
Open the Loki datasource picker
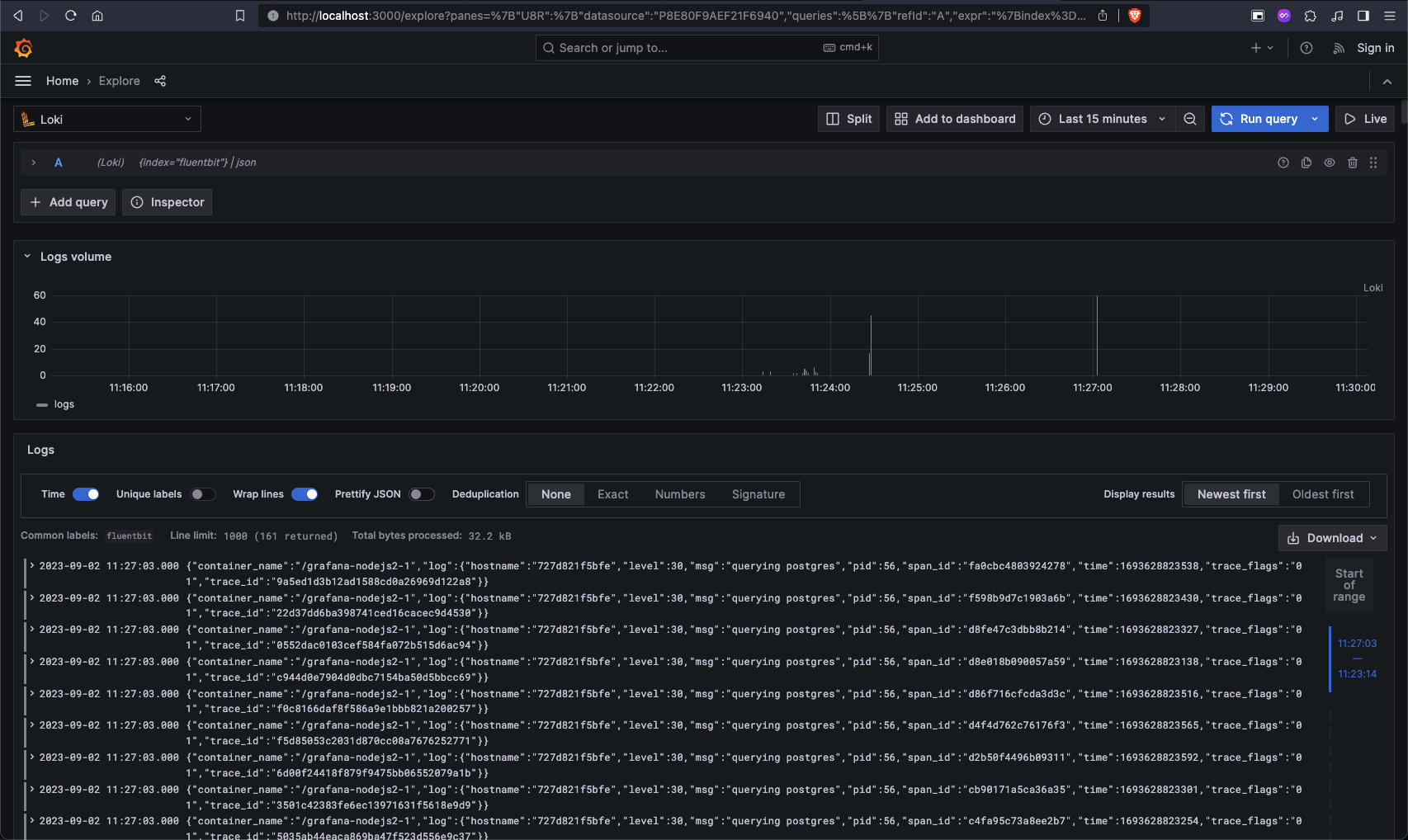coord(107,119)
